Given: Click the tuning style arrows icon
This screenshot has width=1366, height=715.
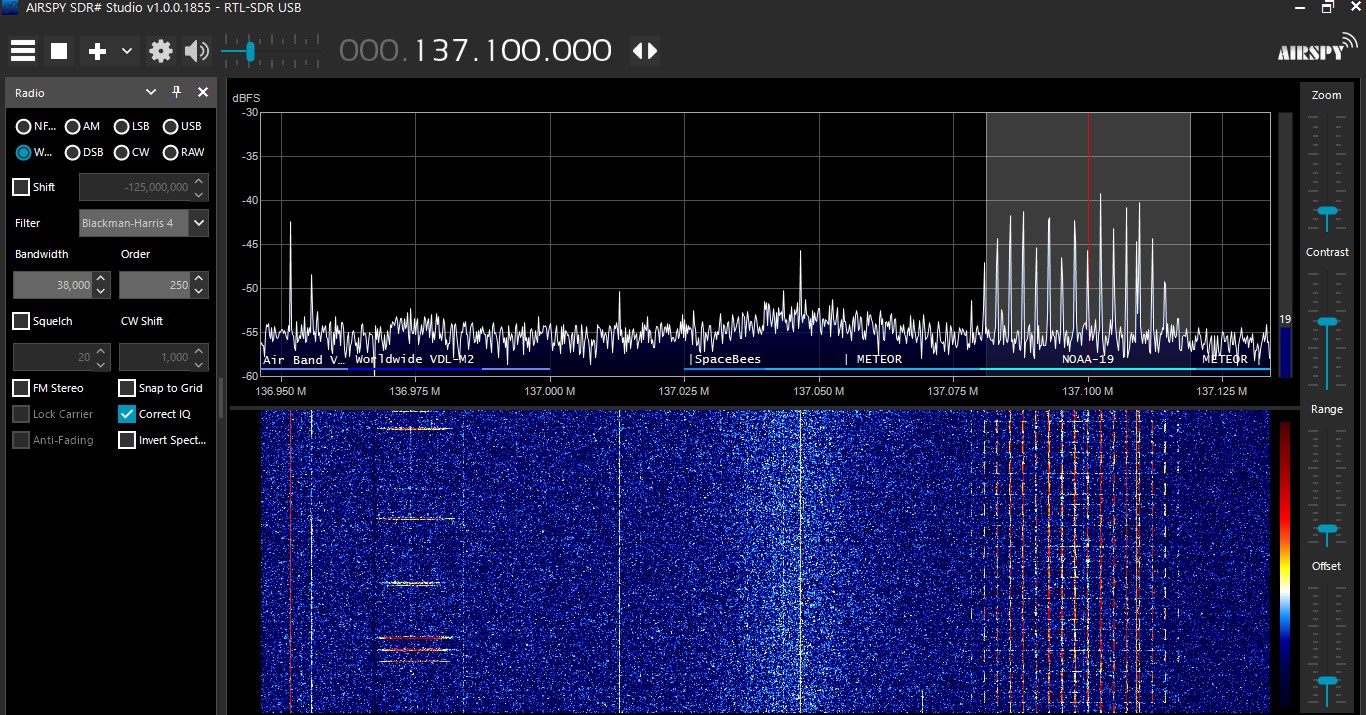Looking at the screenshot, I should (645, 51).
